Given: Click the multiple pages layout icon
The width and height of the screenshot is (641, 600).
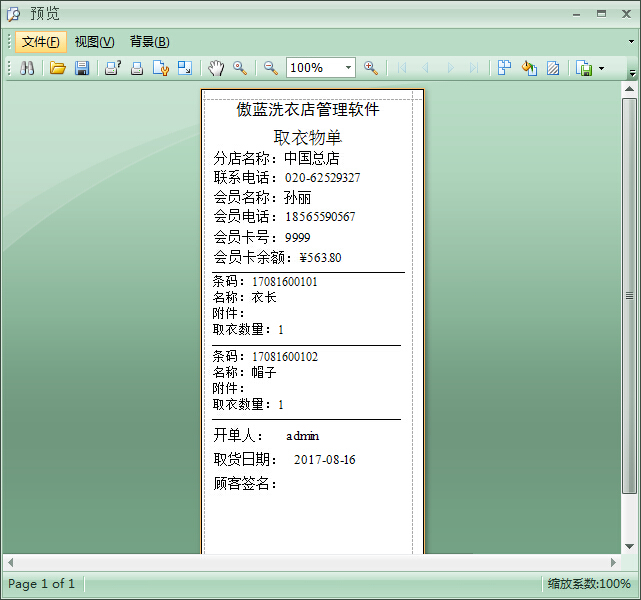Looking at the screenshot, I should point(504,68).
